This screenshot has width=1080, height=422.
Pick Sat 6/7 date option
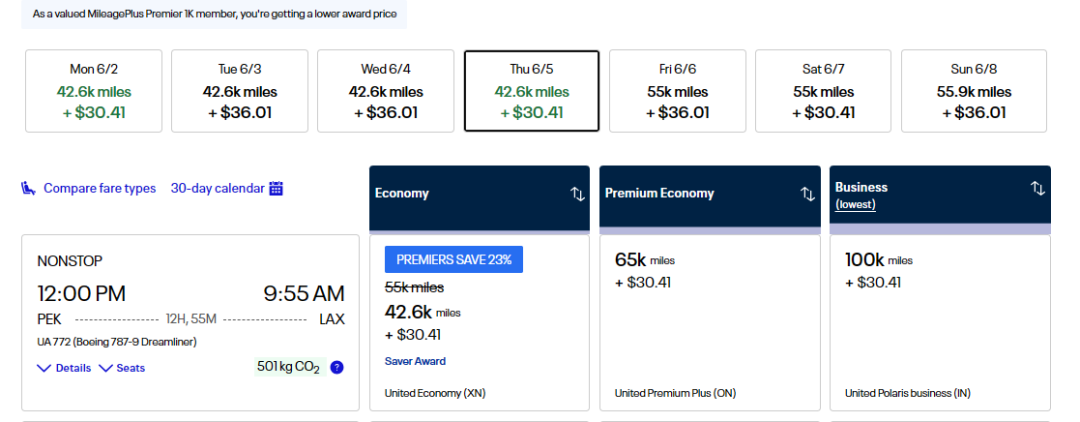click(x=823, y=91)
